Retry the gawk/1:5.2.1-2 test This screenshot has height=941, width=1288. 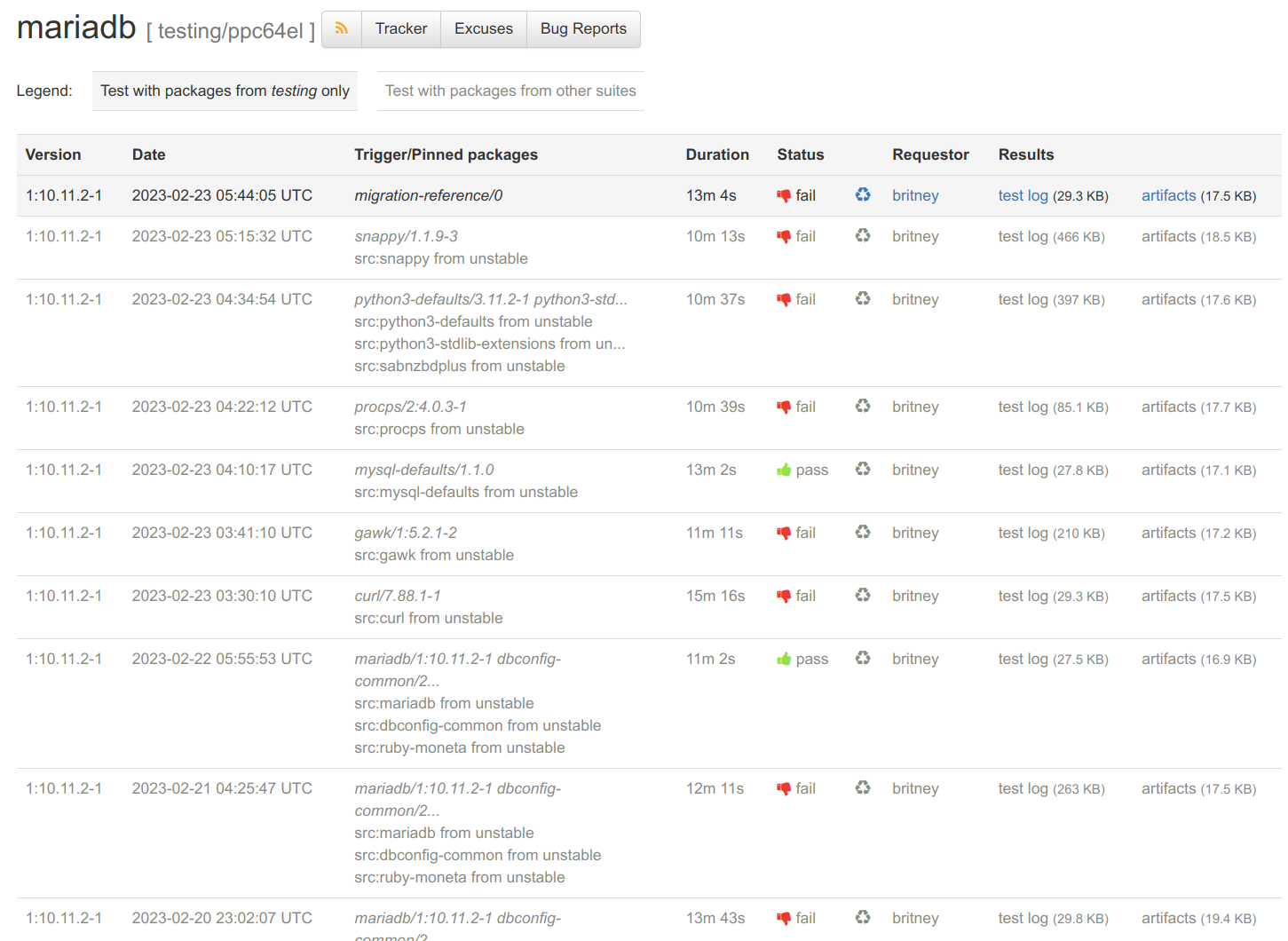tap(862, 533)
